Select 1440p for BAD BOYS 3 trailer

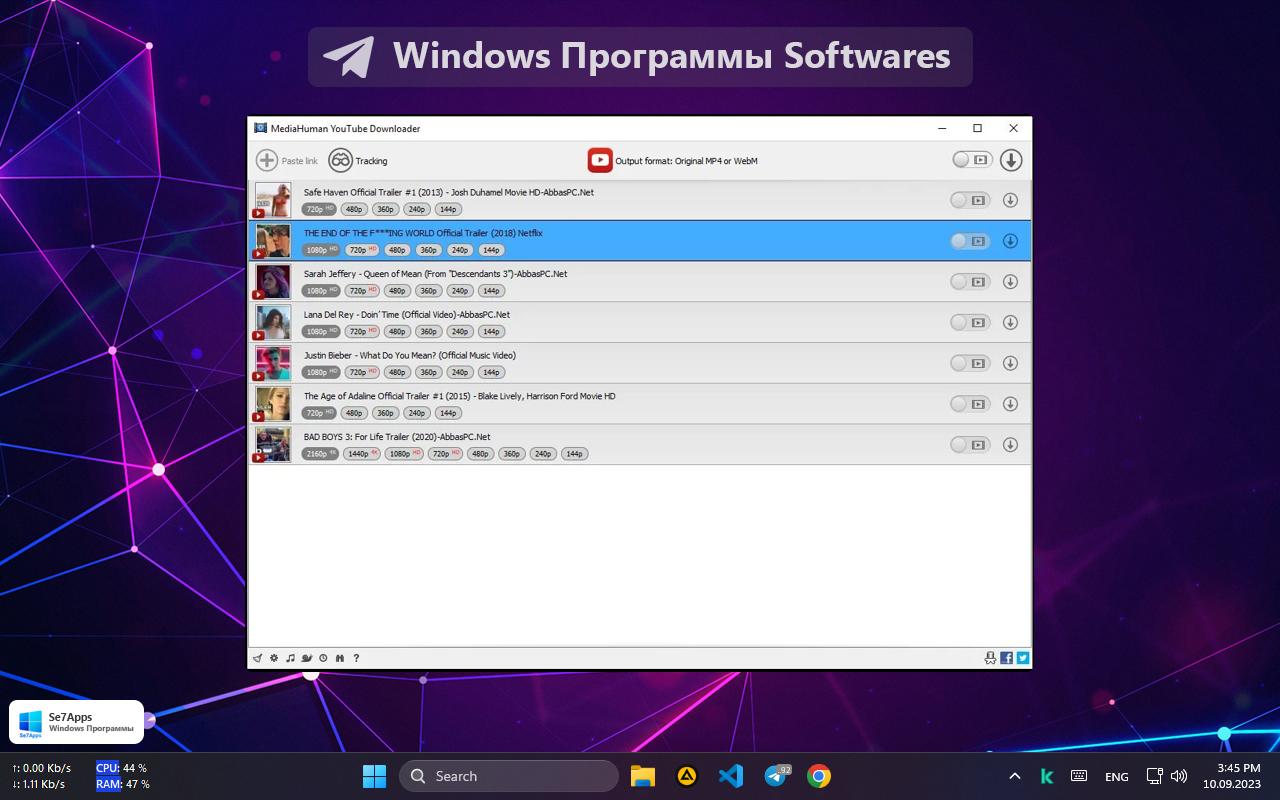[x=362, y=454]
